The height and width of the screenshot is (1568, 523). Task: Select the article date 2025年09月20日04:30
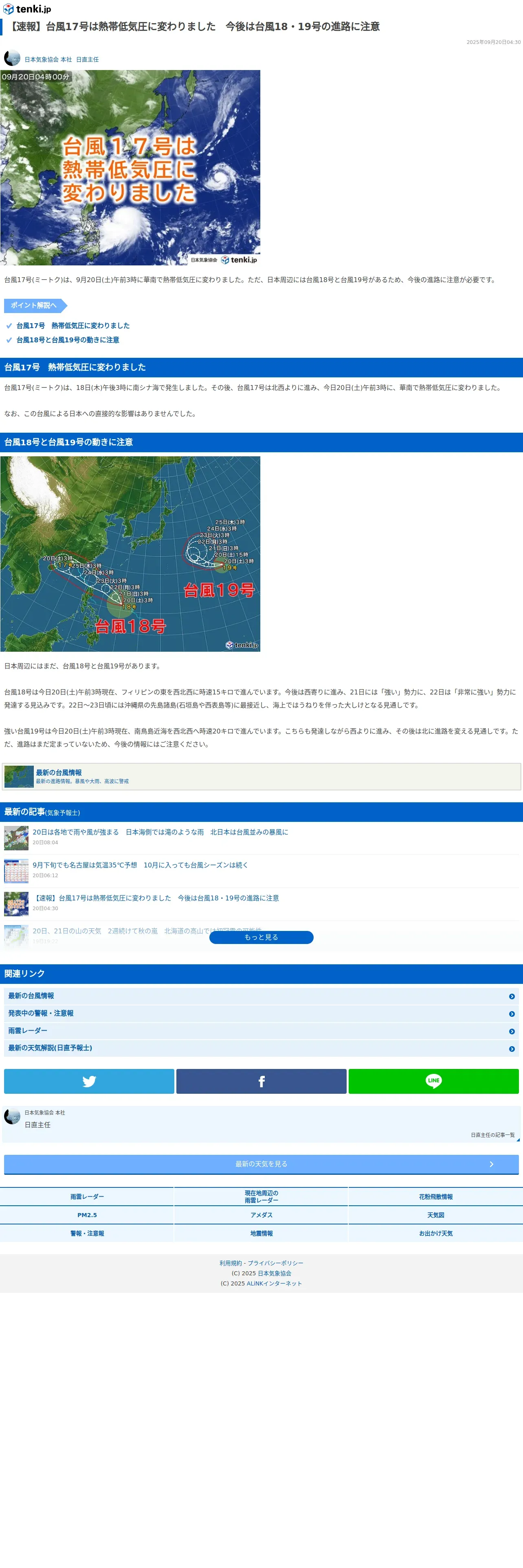click(494, 42)
